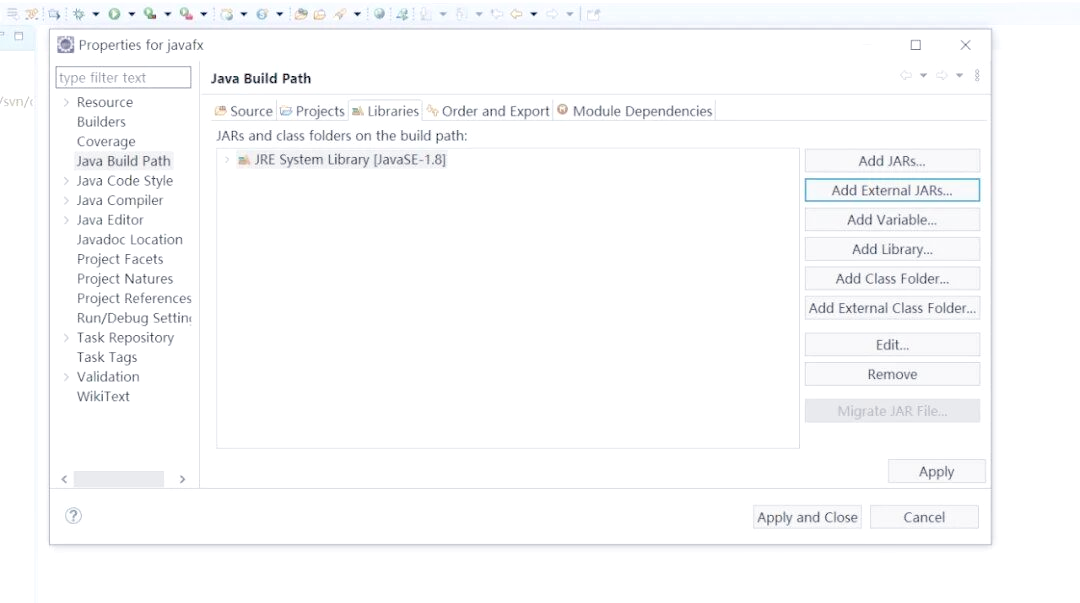The width and height of the screenshot is (1080, 603).
Task: Click the help question mark icon
Action: [x=73, y=515]
